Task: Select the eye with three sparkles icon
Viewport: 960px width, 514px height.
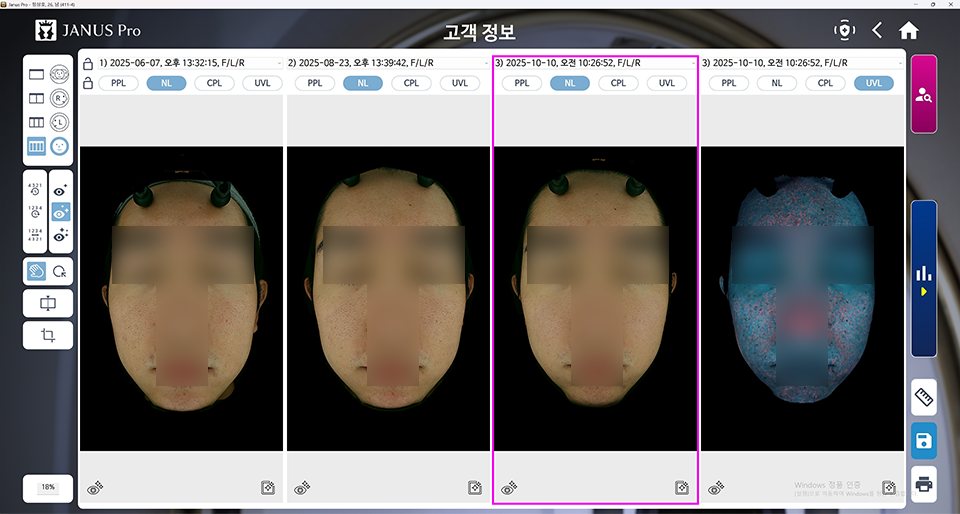Action: tap(60, 235)
